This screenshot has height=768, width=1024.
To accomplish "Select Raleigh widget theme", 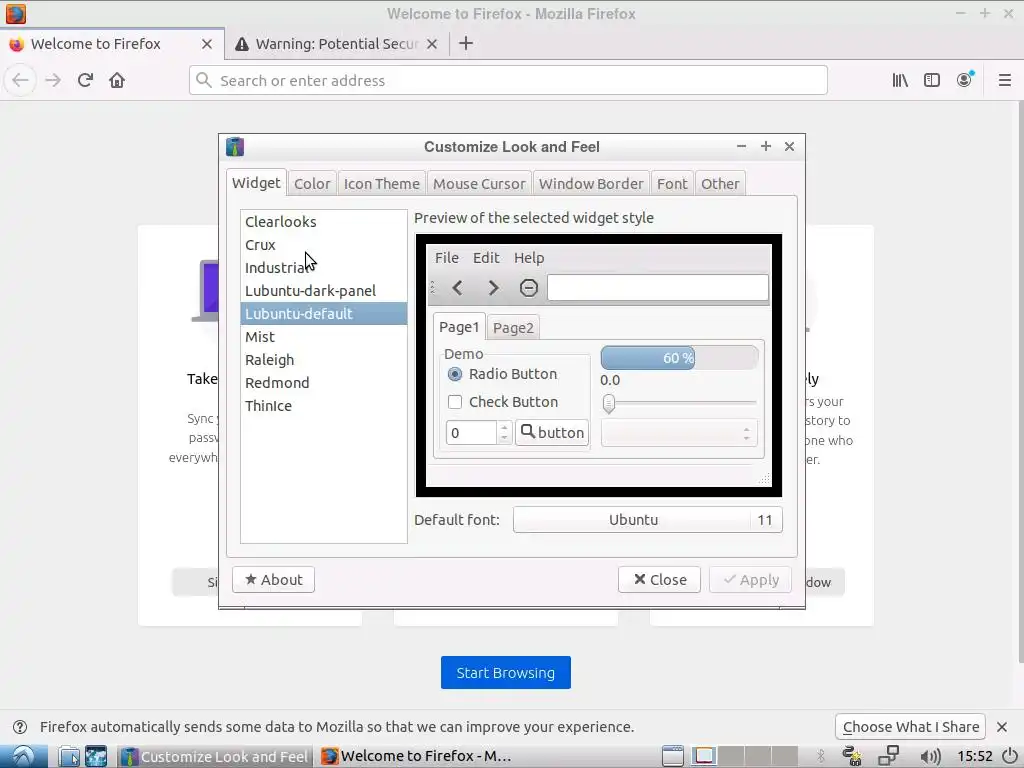I will coord(323,360).
